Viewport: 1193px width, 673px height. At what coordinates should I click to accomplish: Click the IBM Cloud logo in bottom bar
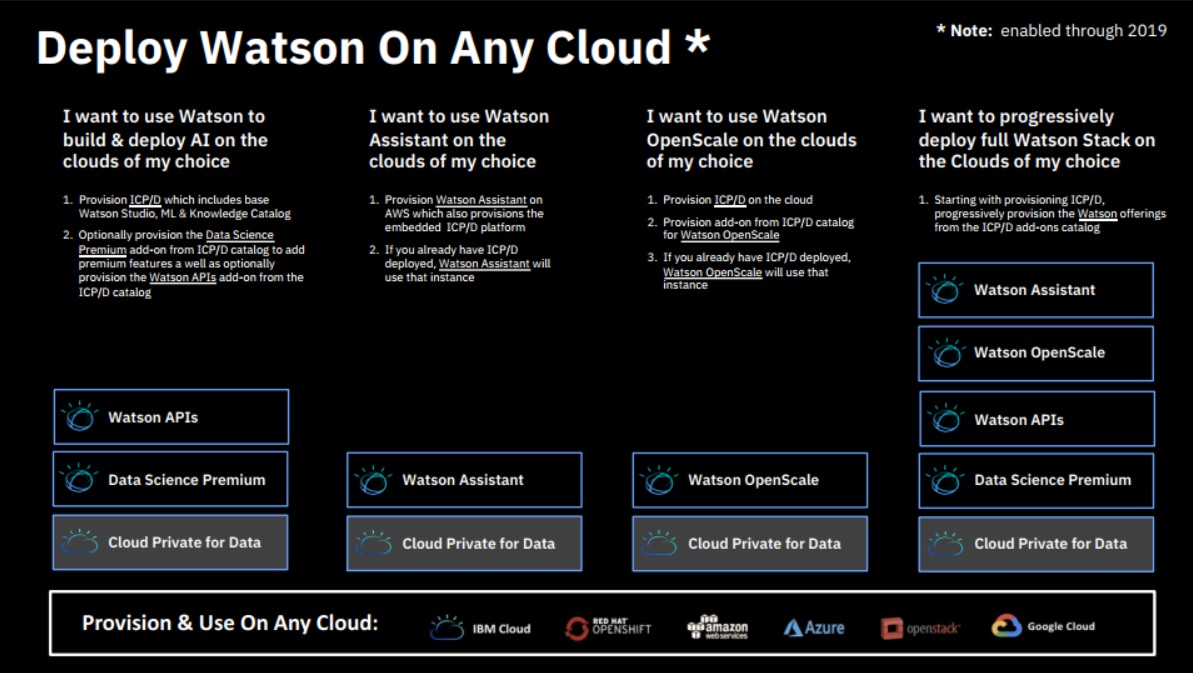(x=481, y=628)
